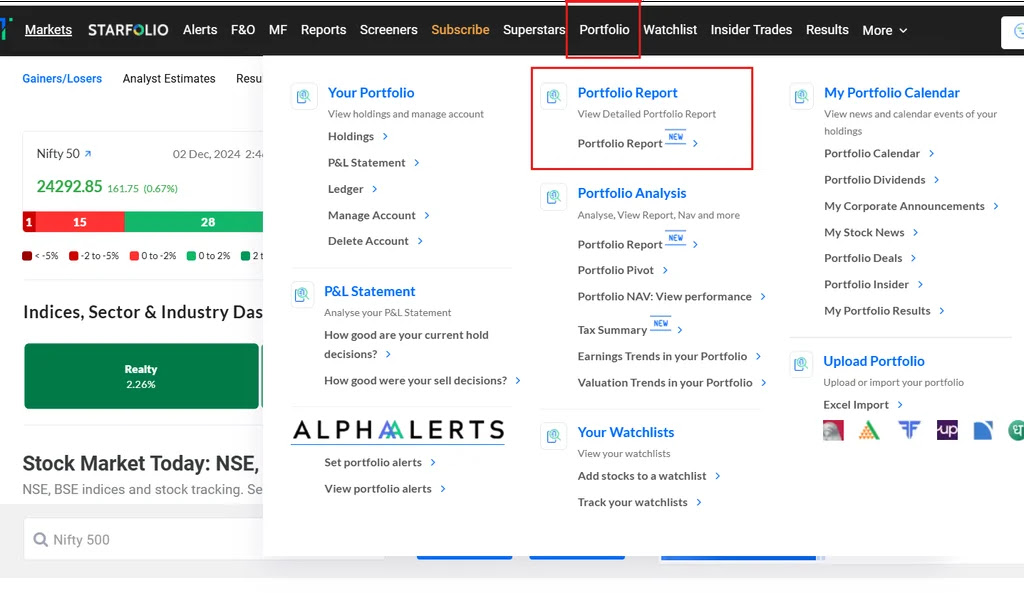Open P&L Statement under Your Portfolio

coord(366,163)
